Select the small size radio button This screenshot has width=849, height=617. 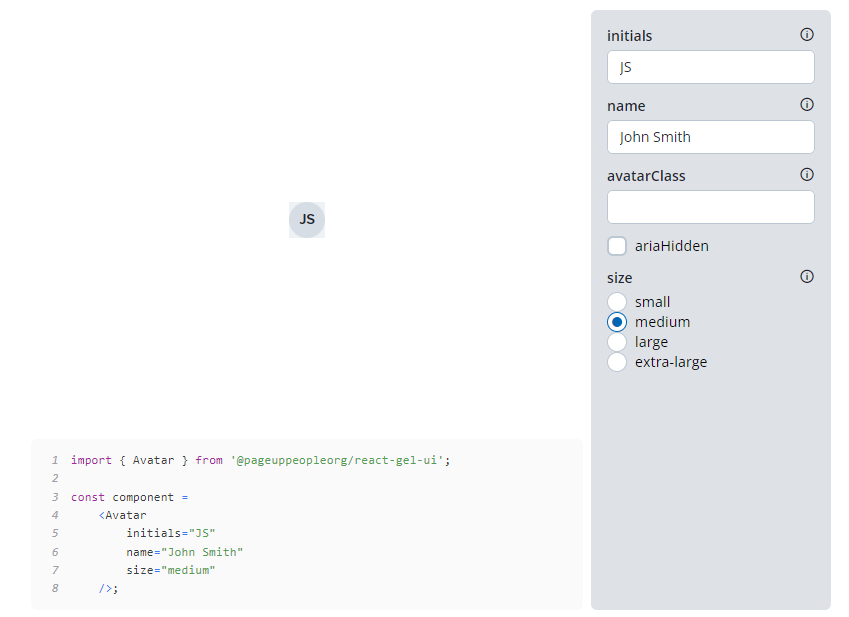(x=617, y=301)
